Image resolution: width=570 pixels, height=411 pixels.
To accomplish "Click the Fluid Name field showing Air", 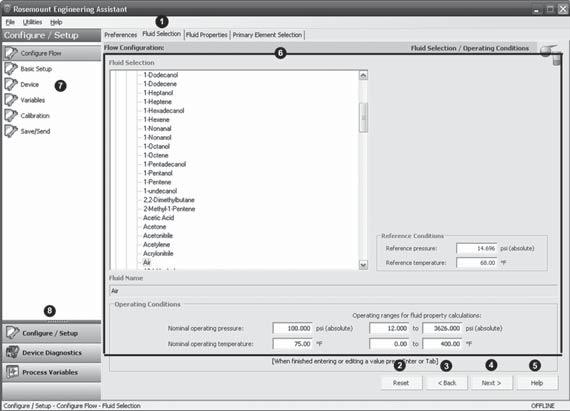I will point(333,291).
